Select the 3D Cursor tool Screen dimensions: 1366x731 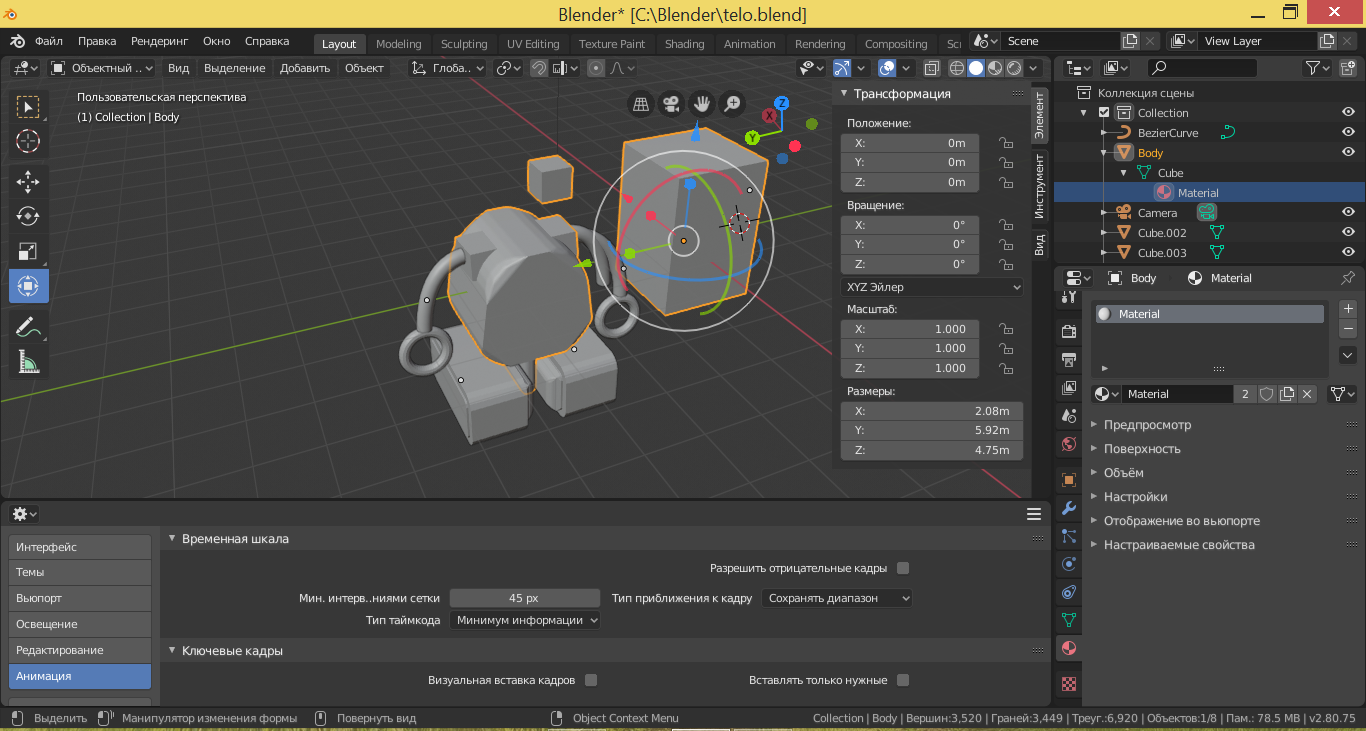pyautogui.click(x=28, y=141)
